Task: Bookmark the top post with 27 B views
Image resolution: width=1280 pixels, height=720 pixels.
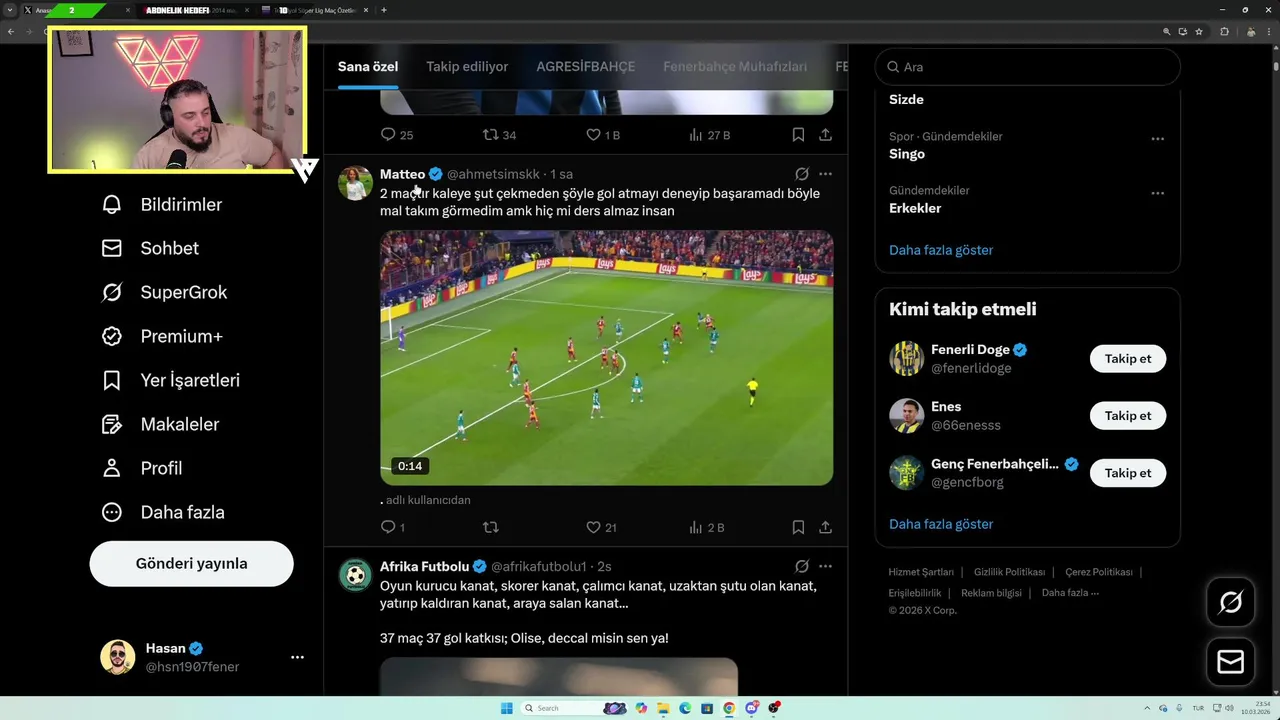Action: (x=798, y=135)
